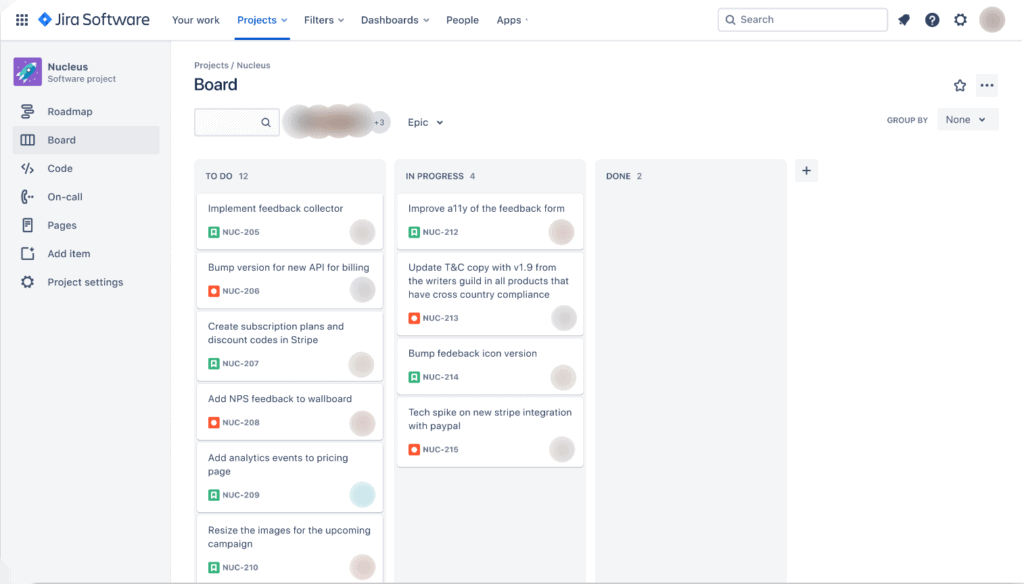
Task: Click the Projects breadcrumb link
Action: 211,65
